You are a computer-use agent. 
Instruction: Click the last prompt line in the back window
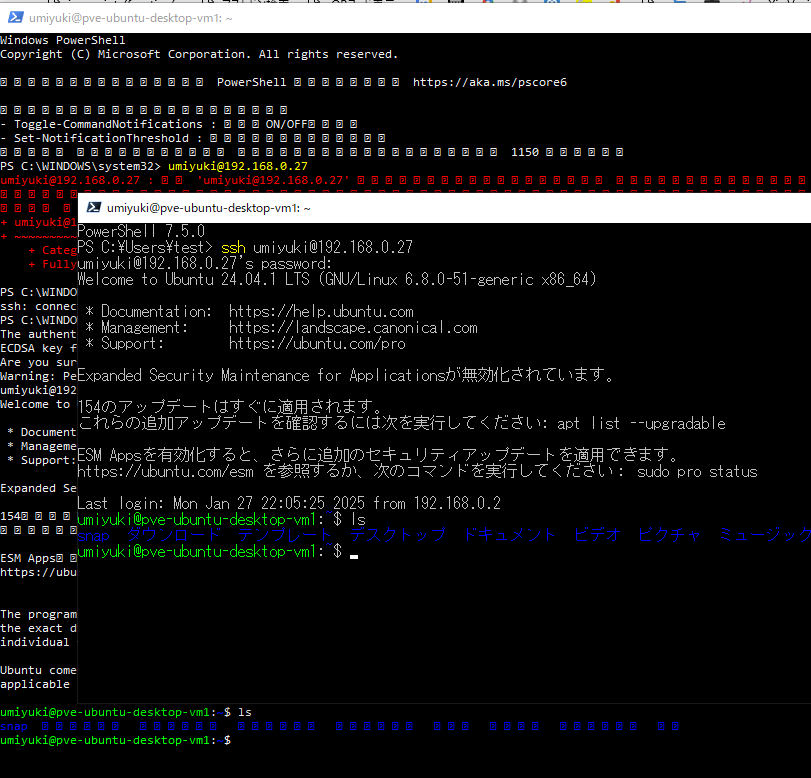pyautogui.click(x=115, y=740)
